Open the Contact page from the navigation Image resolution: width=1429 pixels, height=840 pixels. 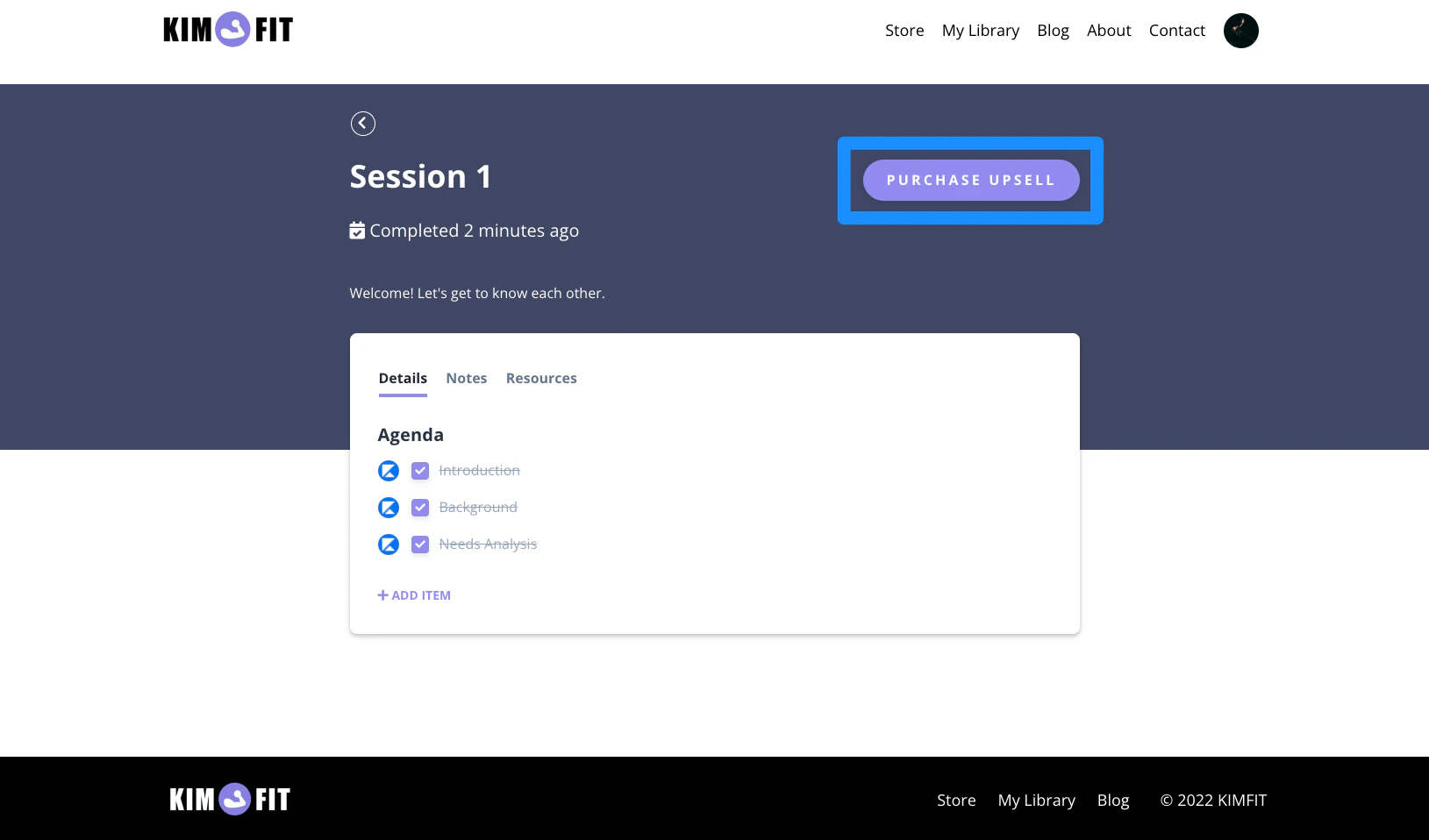(x=1176, y=30)
